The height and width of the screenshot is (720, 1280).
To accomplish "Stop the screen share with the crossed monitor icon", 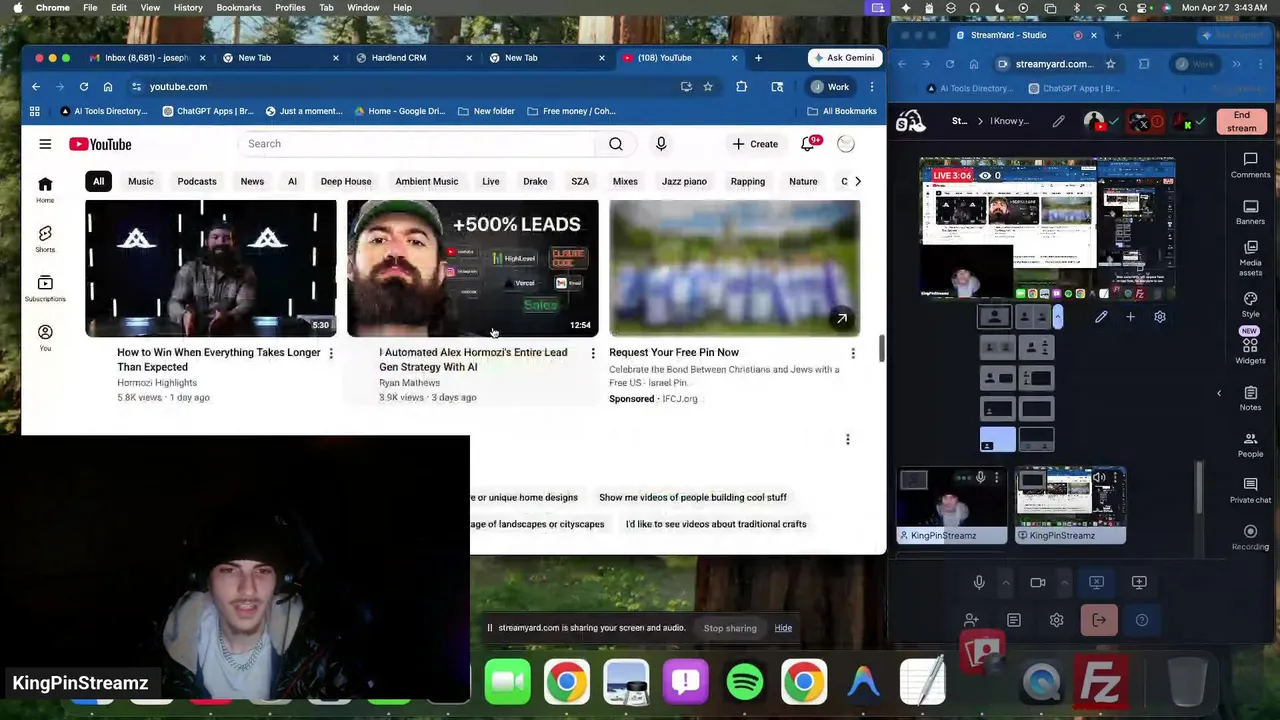I will [1097, 582].
